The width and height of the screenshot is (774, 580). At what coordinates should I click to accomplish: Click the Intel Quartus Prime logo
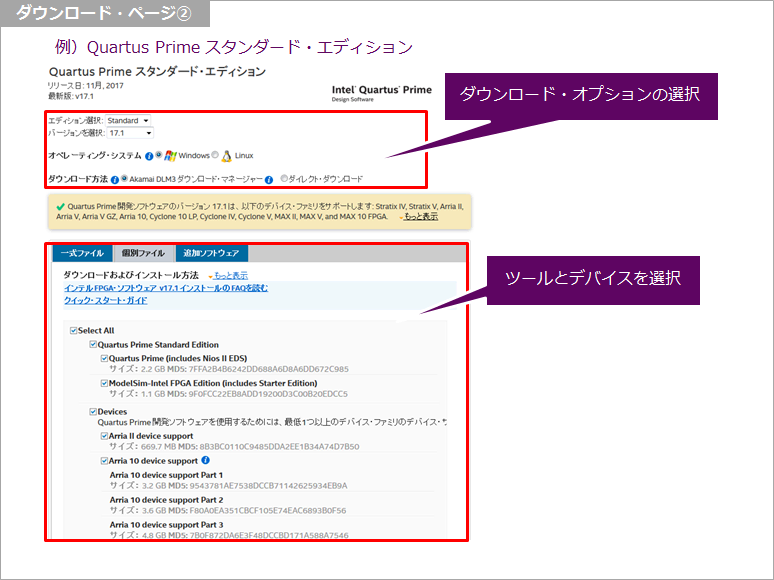382,92
